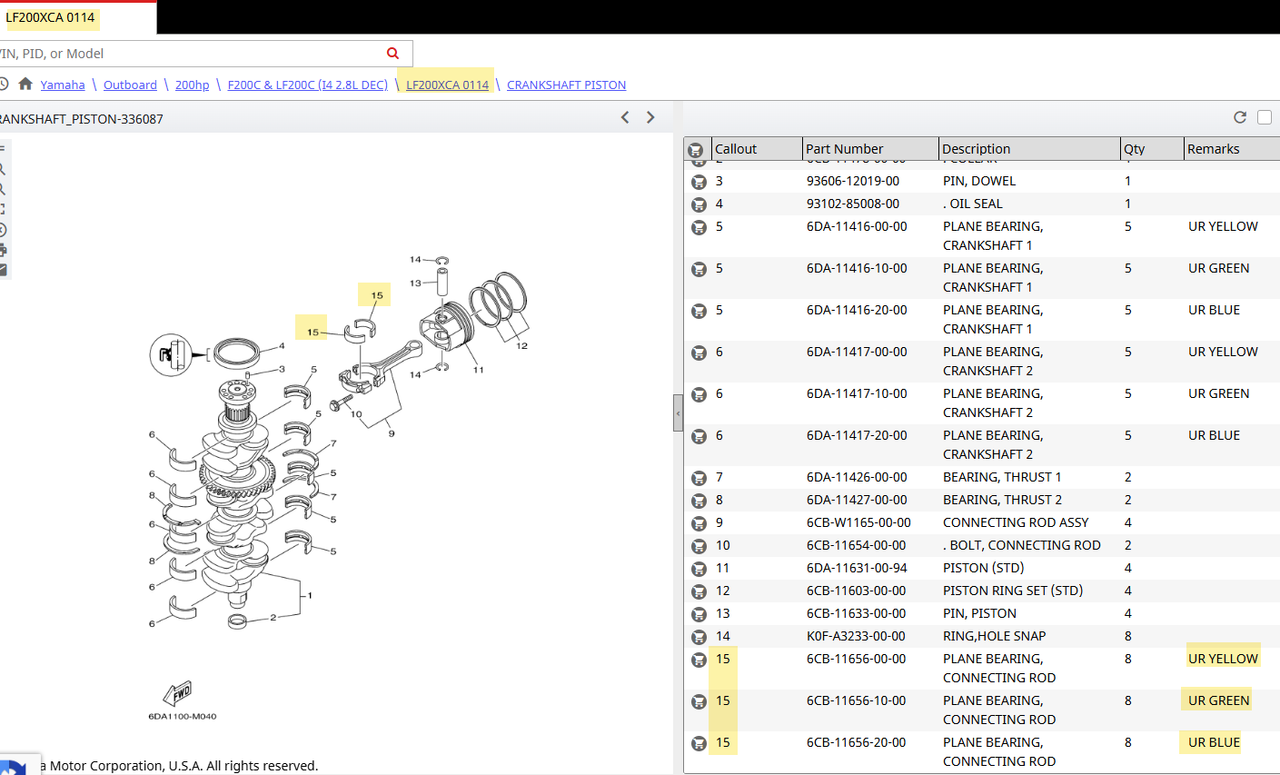
Task: Select part number K0F-A3233-00-00
Action: point(856,636)
